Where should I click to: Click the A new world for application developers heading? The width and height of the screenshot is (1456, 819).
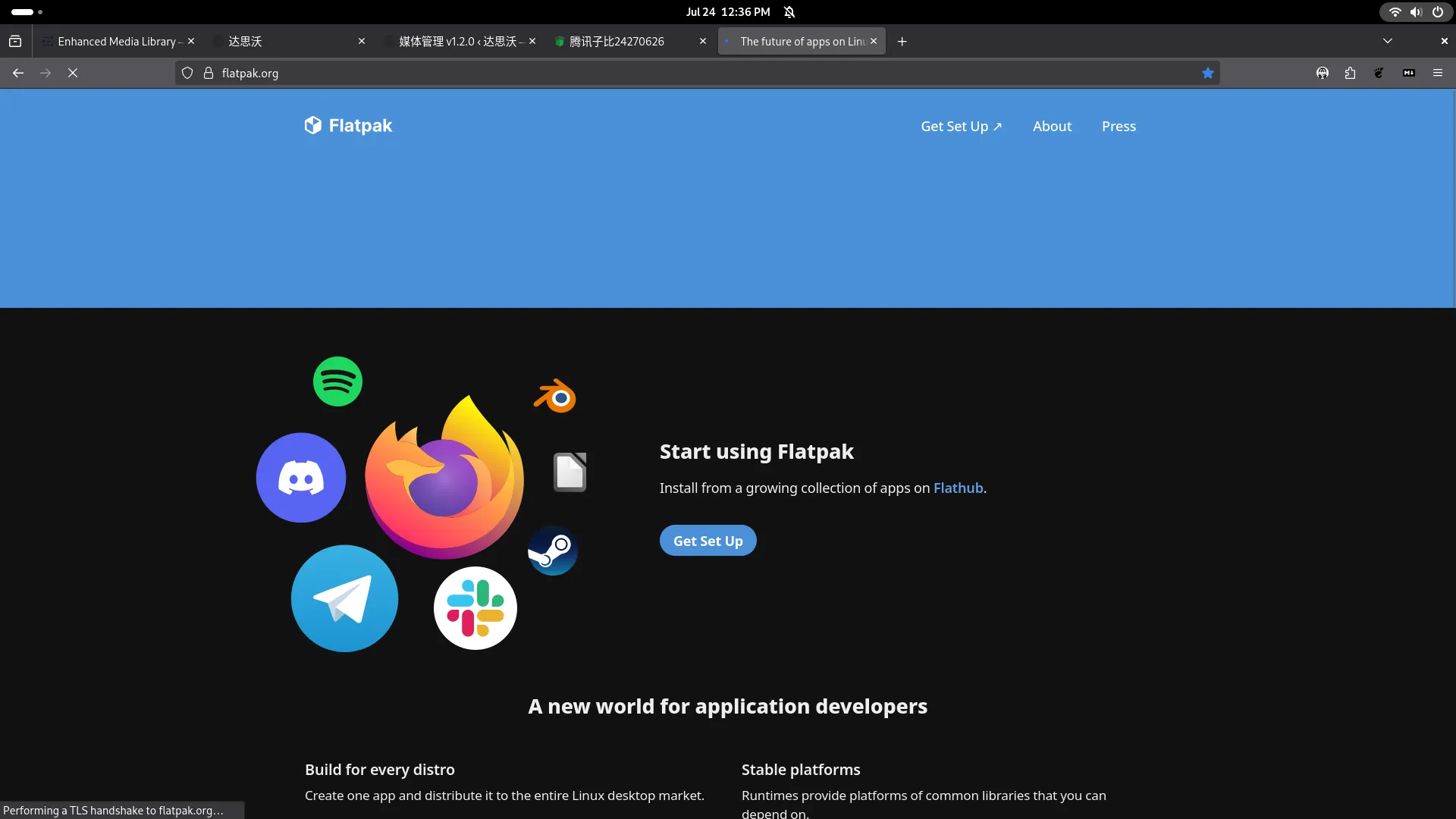727,707
